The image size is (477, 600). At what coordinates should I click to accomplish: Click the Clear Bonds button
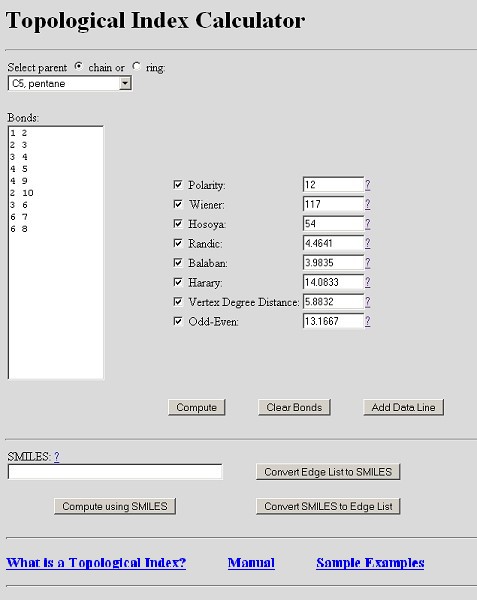[x=294, y=407]
